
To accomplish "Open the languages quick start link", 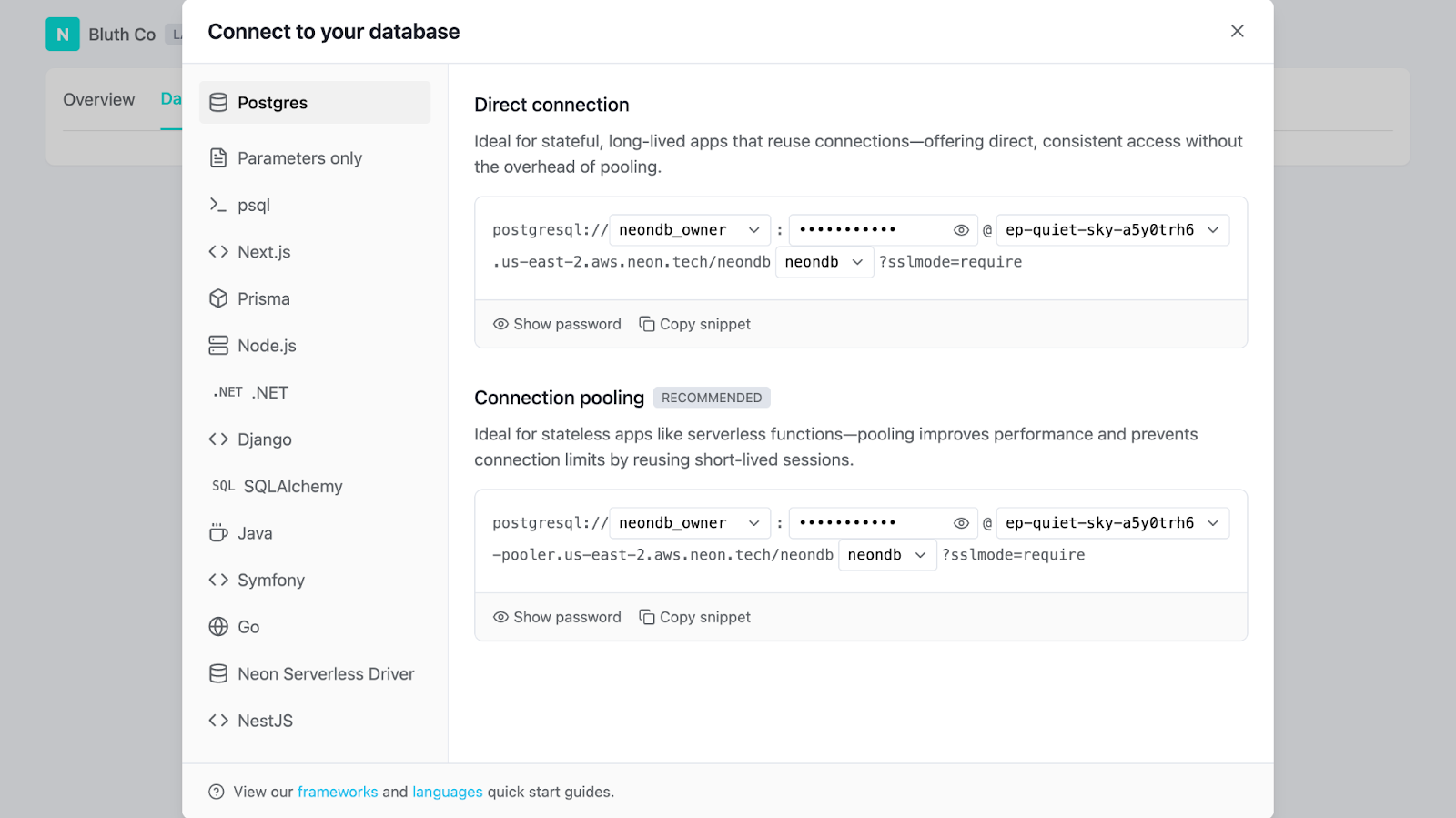I will tap(448, 792).
